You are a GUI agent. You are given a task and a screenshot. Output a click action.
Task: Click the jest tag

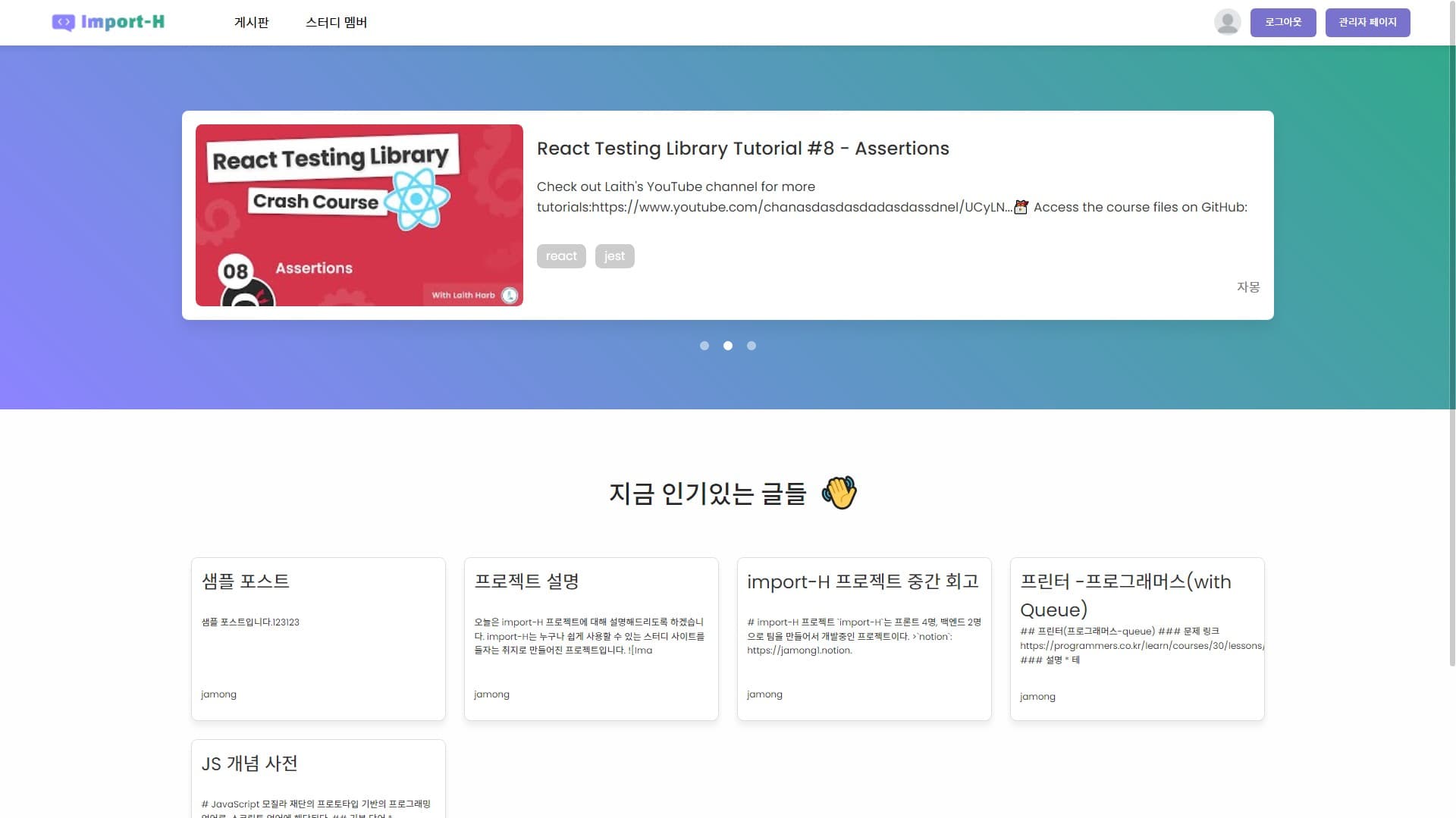pyautogui.click(x=614, y=256)
